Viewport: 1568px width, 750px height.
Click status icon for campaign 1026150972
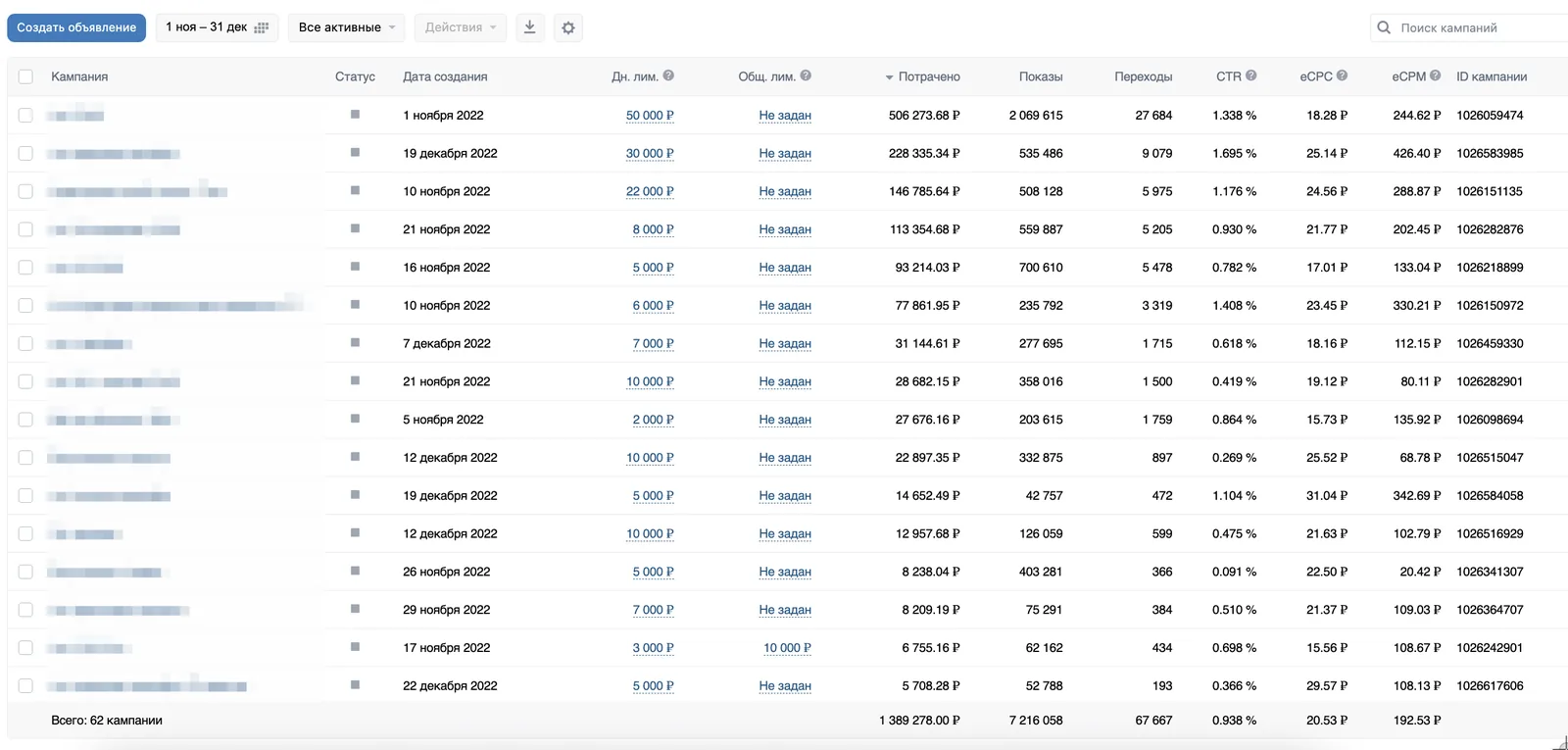tap(355, 305)
